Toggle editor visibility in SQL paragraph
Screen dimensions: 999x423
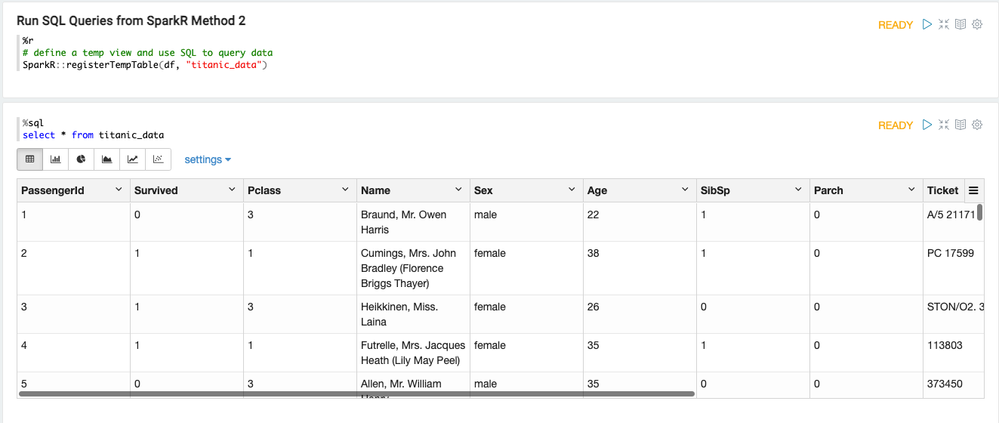tap(943, 125)
